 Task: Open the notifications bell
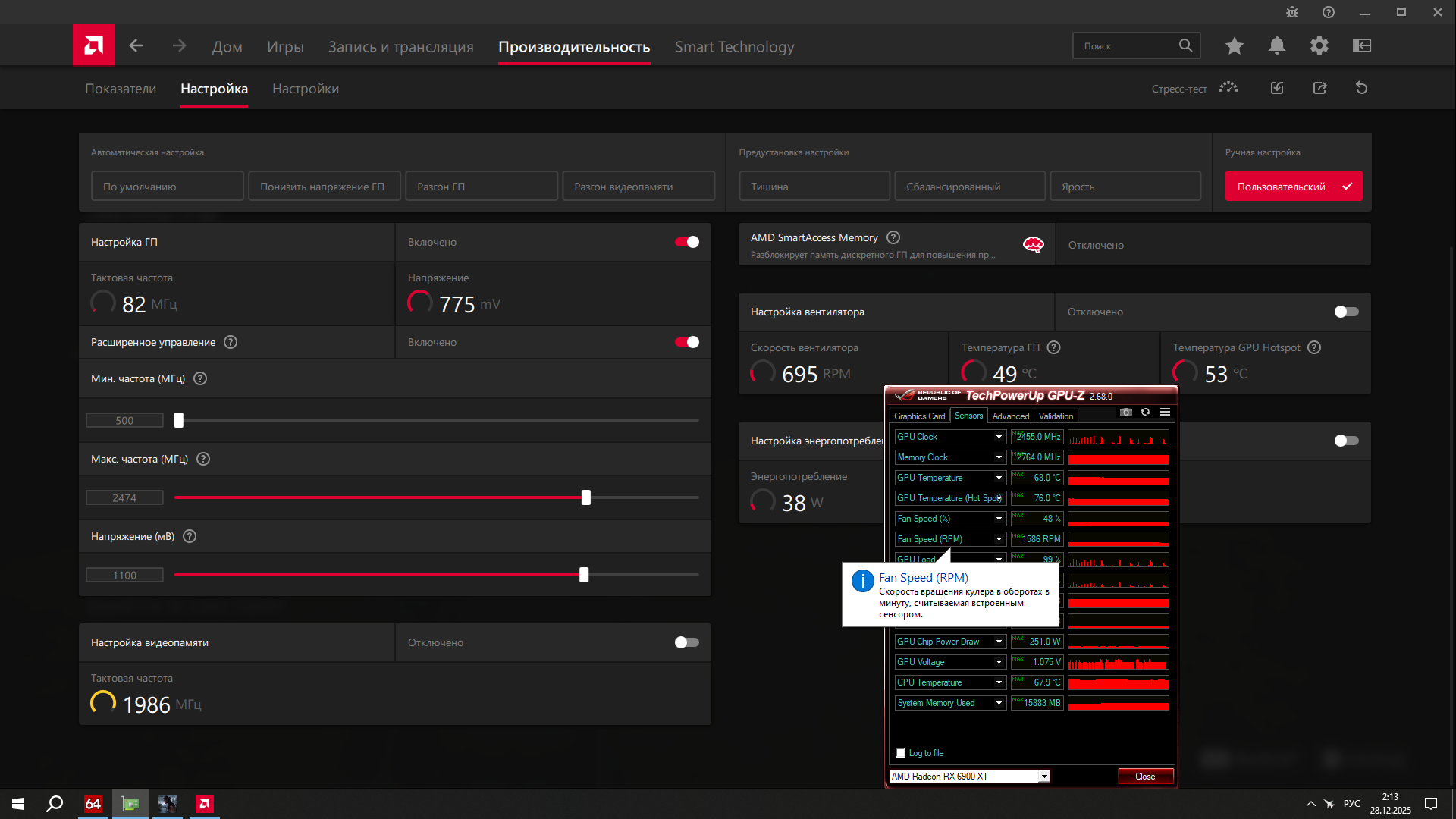point(1276,46)
